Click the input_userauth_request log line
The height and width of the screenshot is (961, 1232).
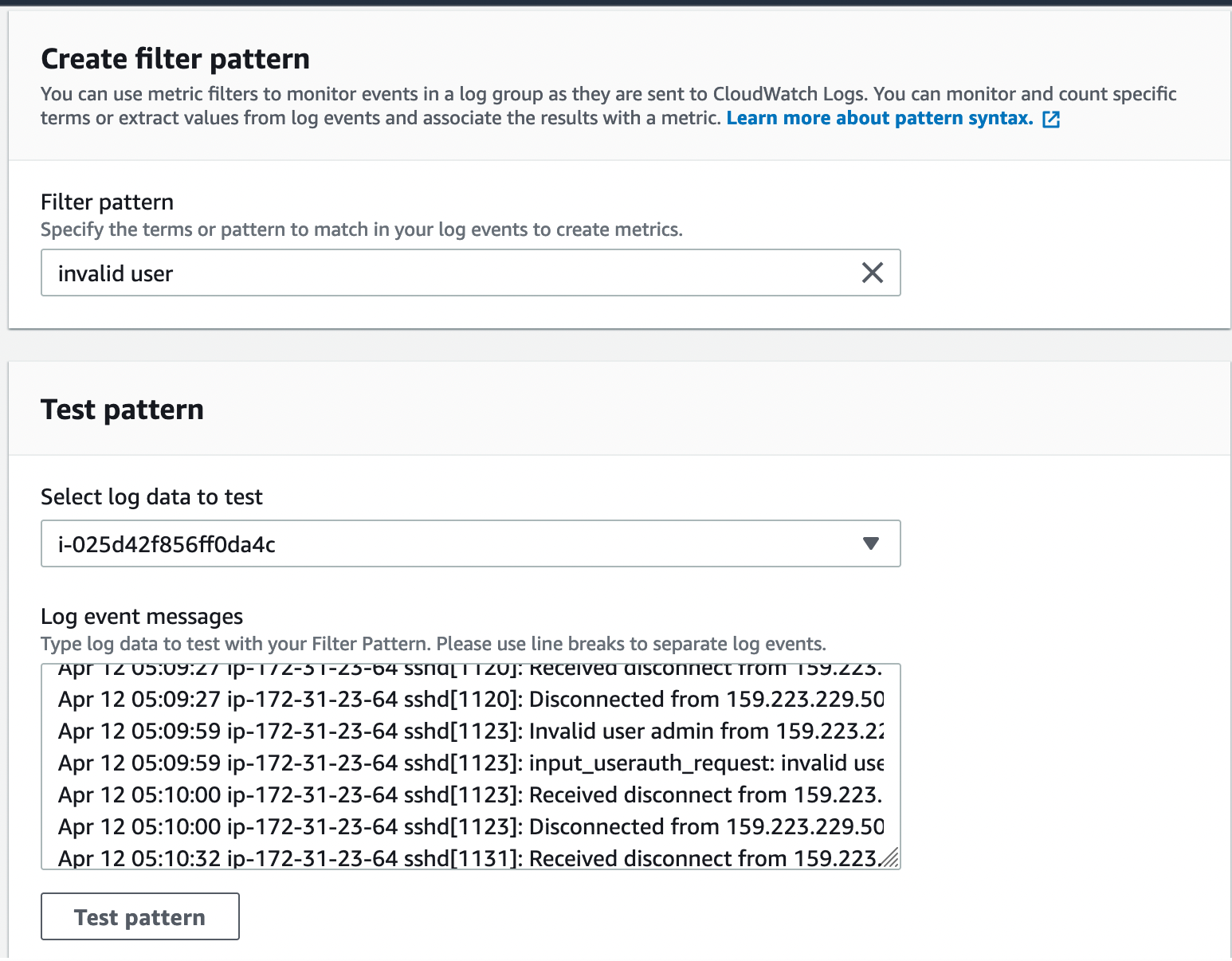coord(470,763)
